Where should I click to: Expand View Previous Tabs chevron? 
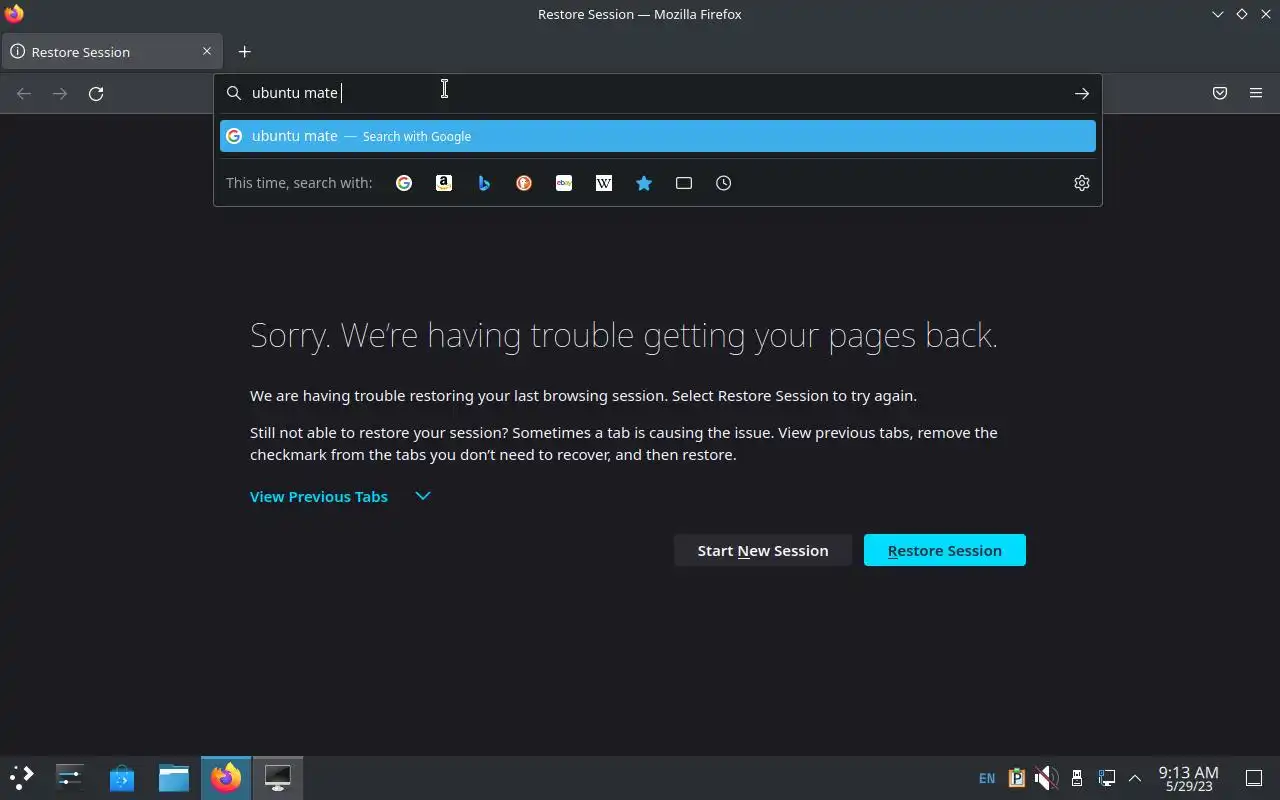click(423, 496)
